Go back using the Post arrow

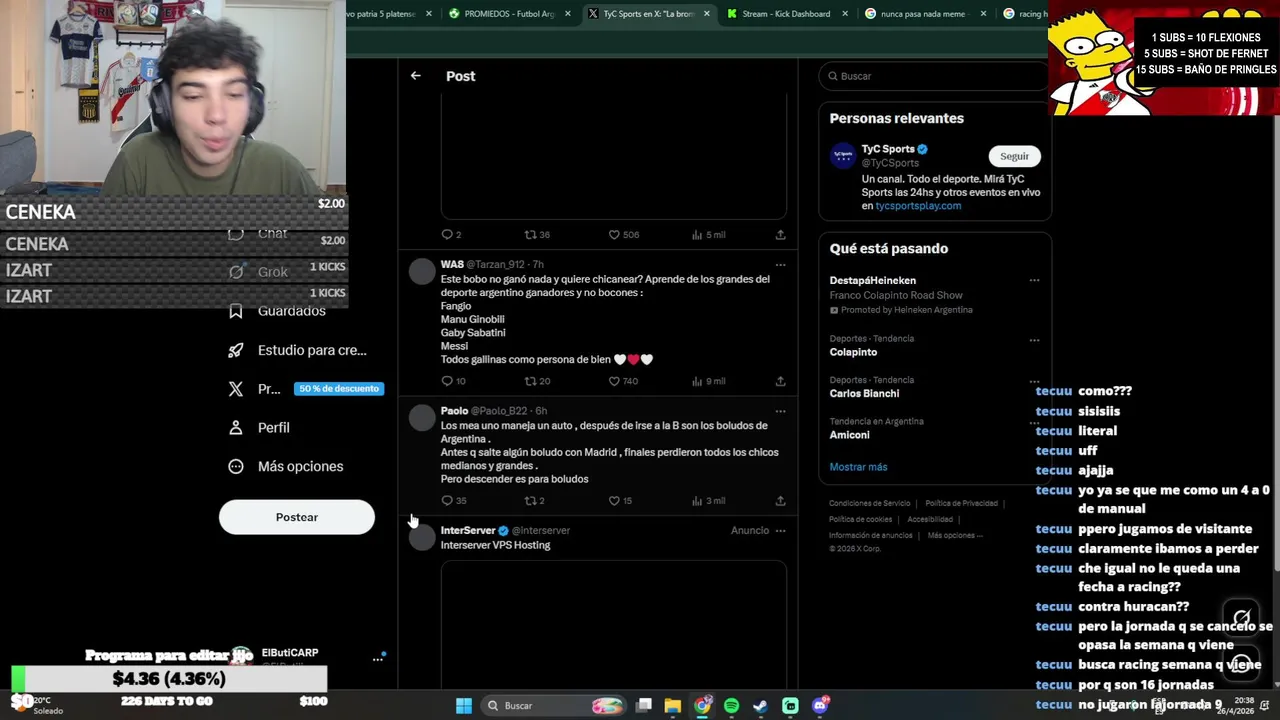(x=415, y=76)
